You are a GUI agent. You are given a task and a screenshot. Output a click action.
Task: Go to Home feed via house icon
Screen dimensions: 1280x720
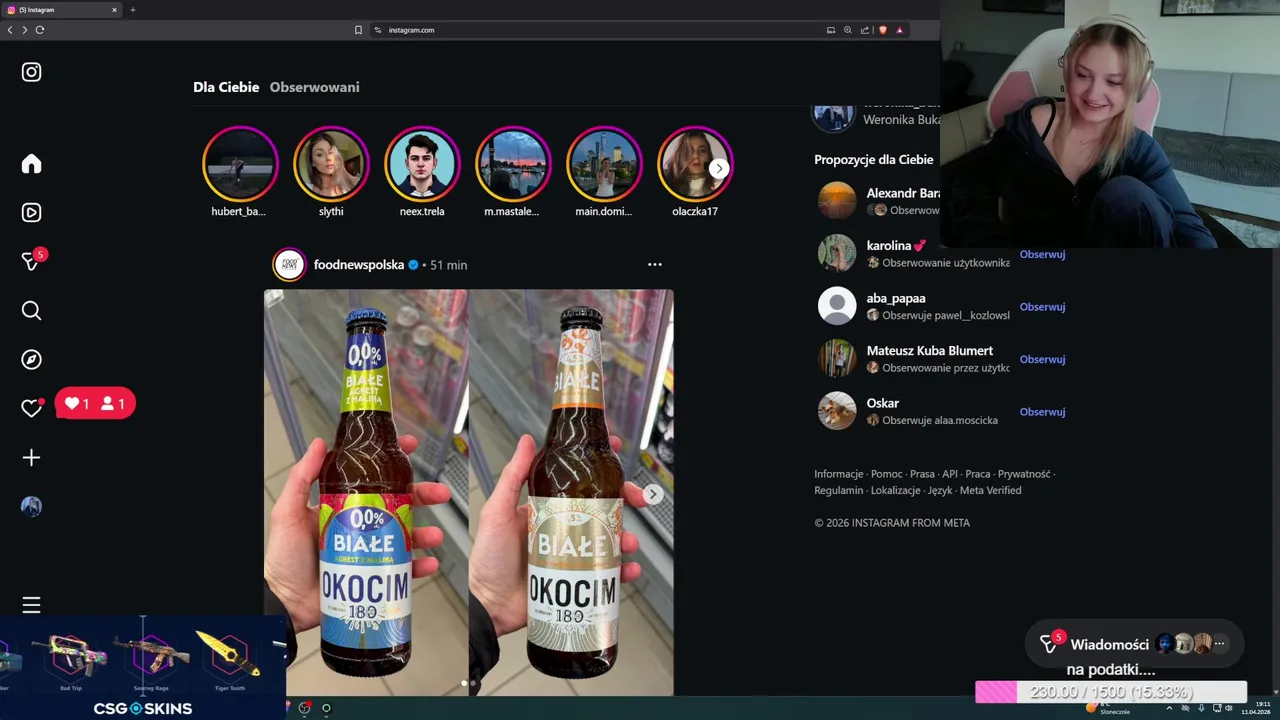tap(31, 164)
